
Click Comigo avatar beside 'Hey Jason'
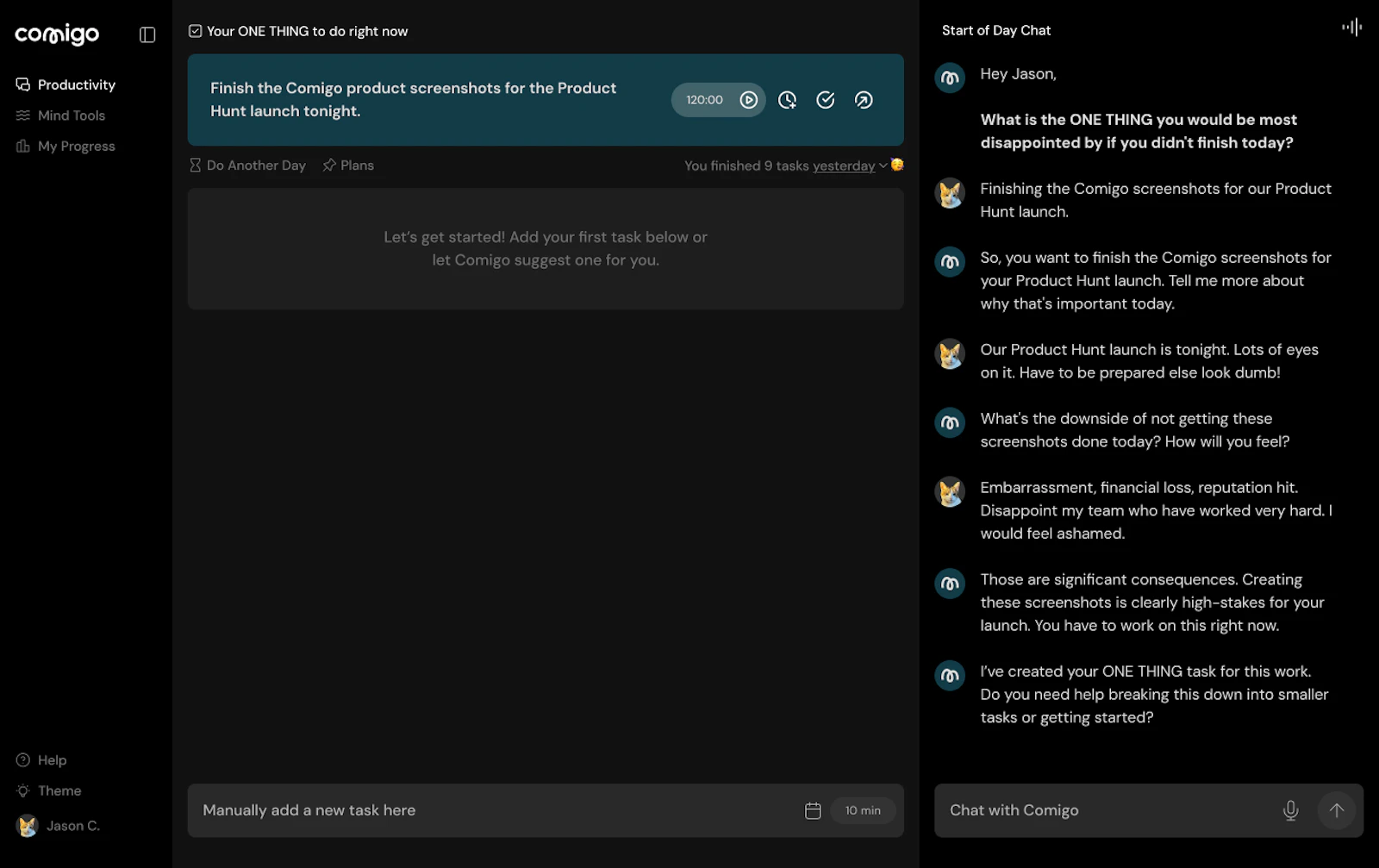(950, 78)
